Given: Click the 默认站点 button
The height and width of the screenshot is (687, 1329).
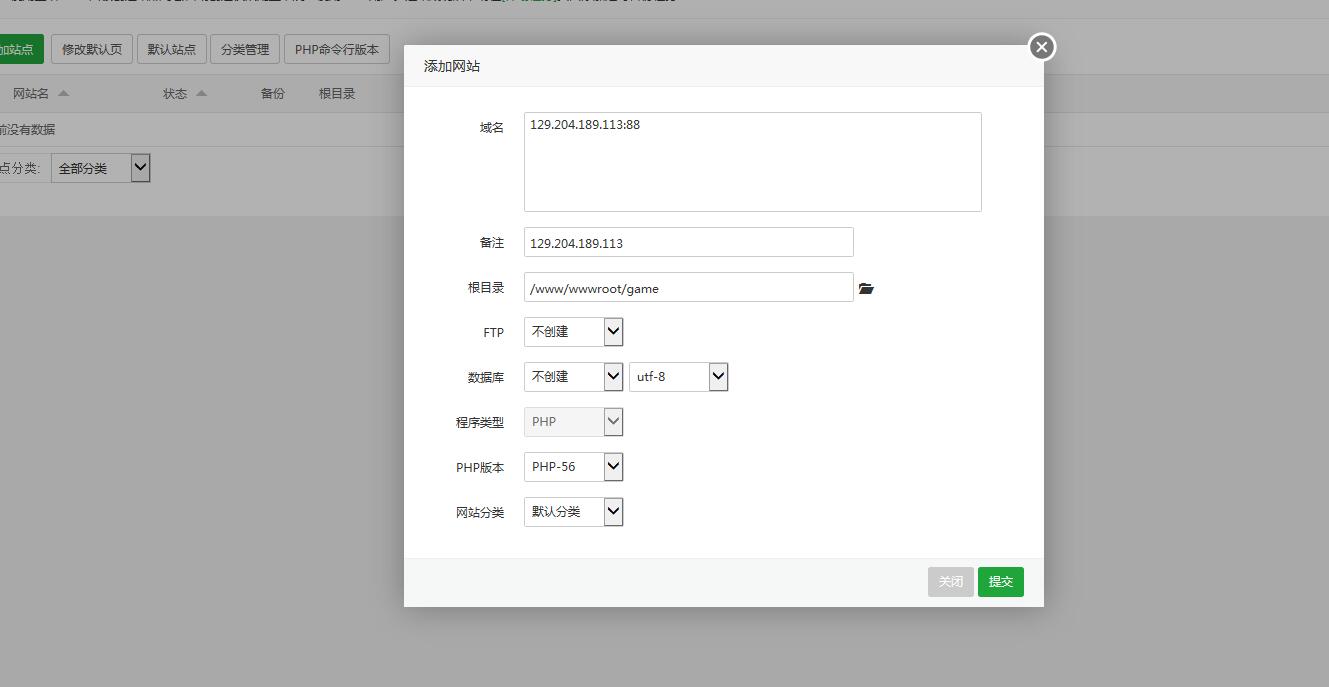Looking at the screenshot, I should point(172,49).
